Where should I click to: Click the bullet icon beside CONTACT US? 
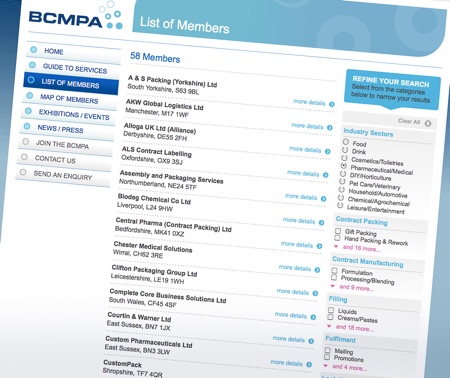(x=24, y=156)
